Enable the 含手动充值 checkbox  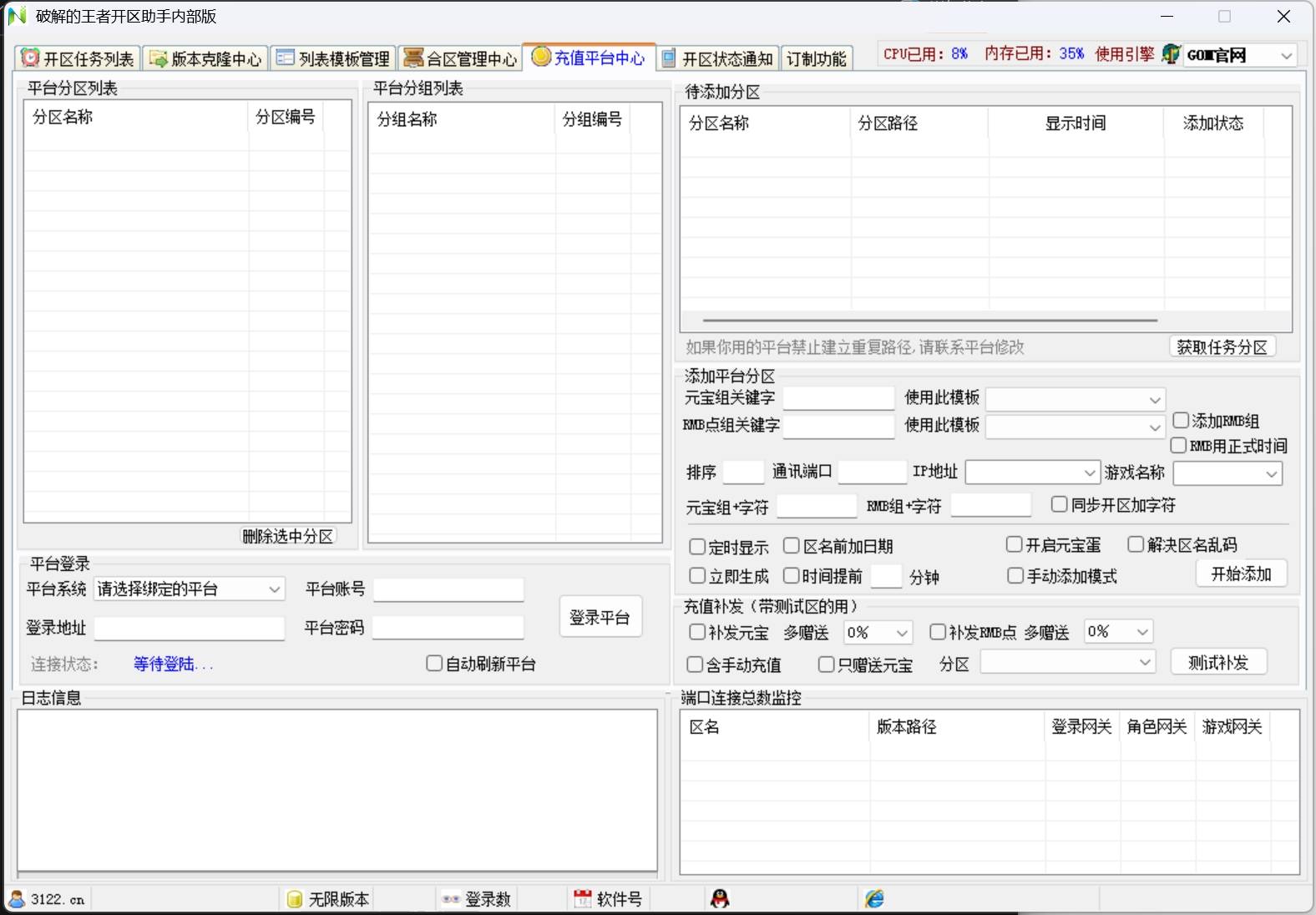coord(695,664)
